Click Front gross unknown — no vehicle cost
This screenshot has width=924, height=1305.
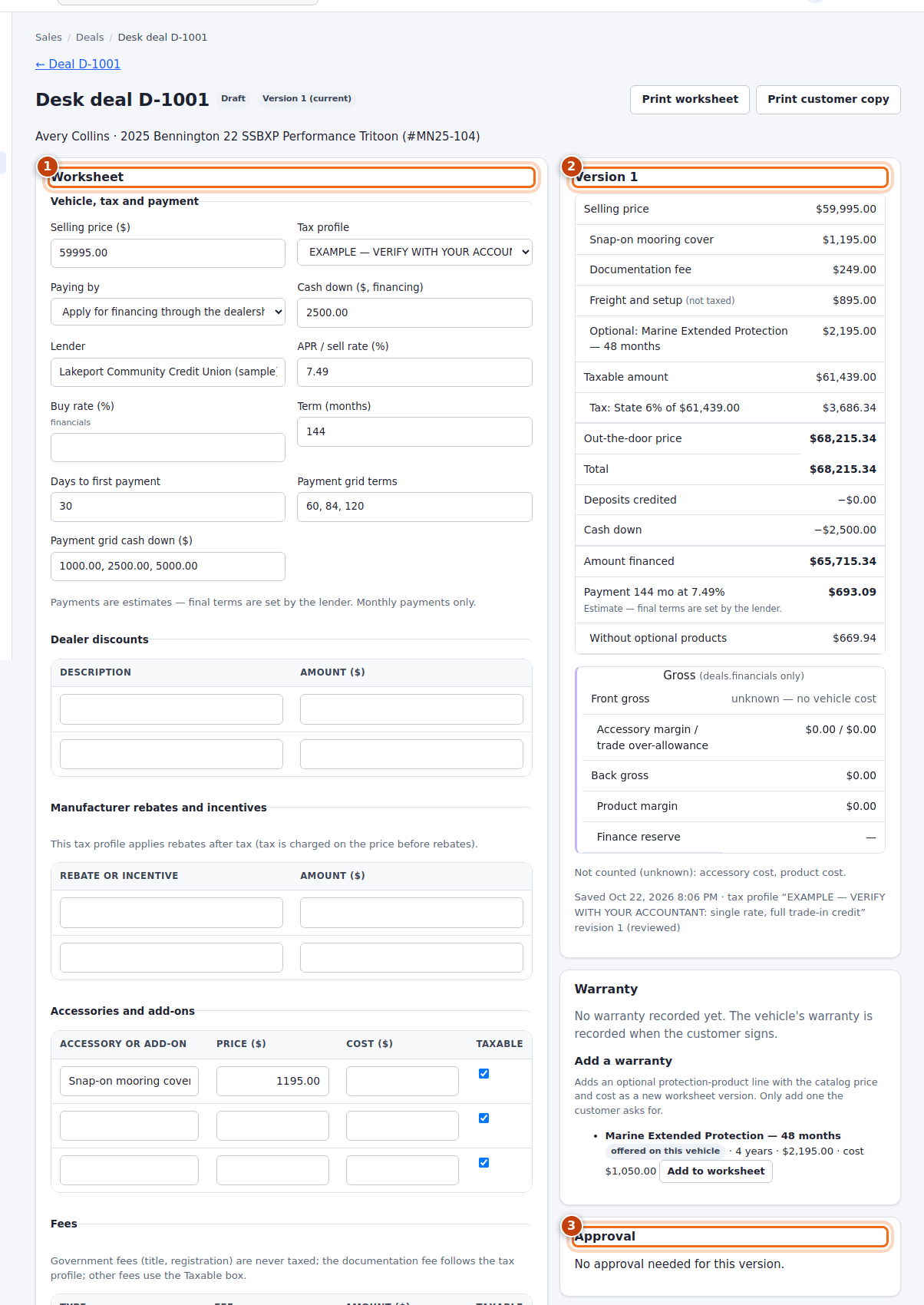(x=804, y=699)
